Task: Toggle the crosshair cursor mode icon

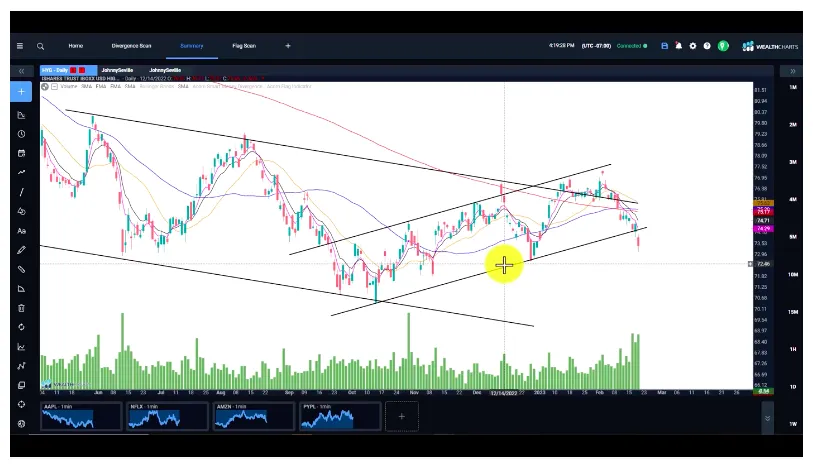Action: coord(22,404)
